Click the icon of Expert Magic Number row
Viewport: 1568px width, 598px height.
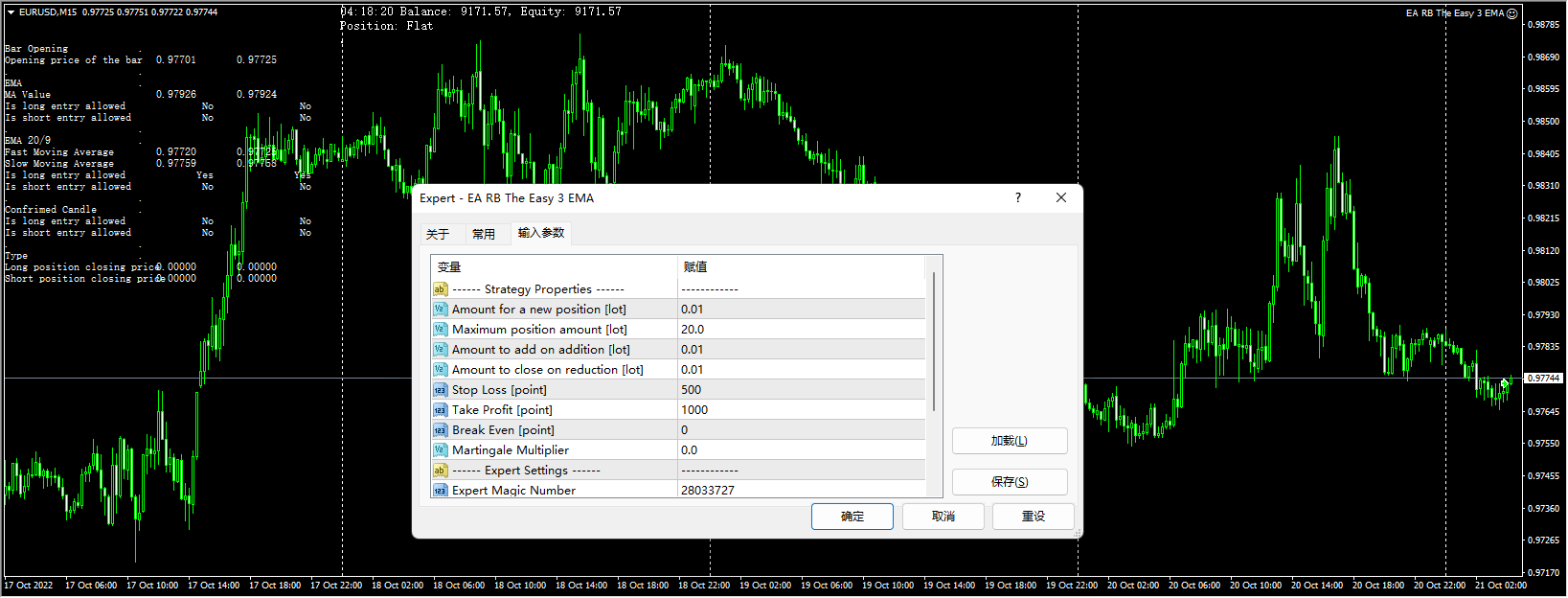click(x=440, y=490)
